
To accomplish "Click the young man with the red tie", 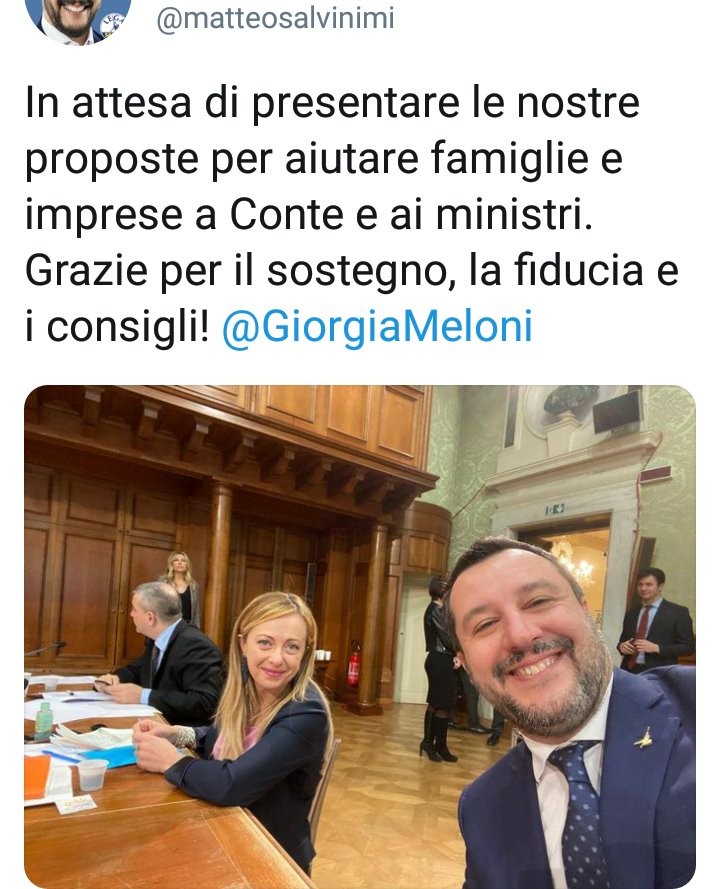I will [x=657, y=621].
